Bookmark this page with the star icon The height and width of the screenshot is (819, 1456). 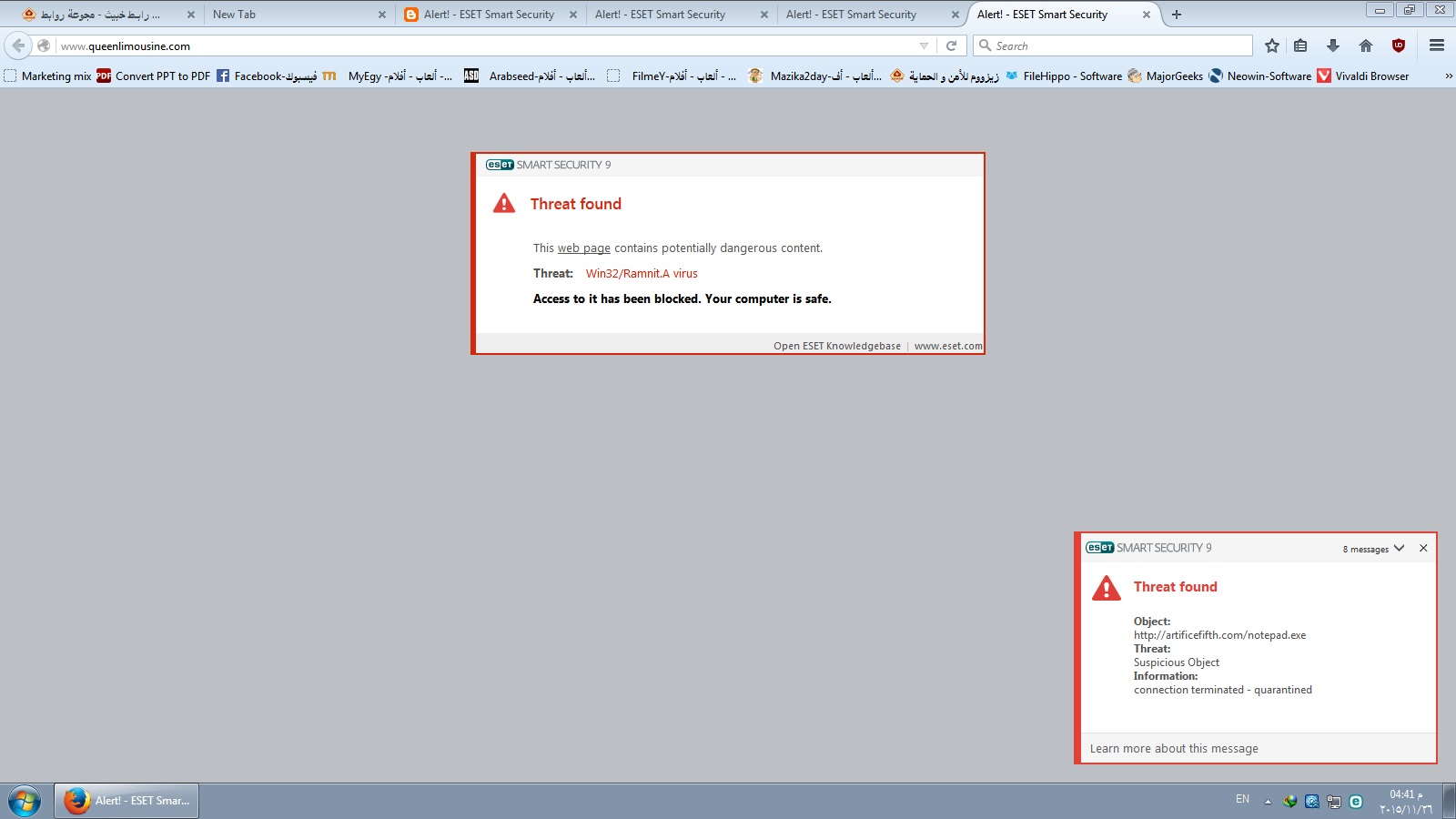point(1272,45)
